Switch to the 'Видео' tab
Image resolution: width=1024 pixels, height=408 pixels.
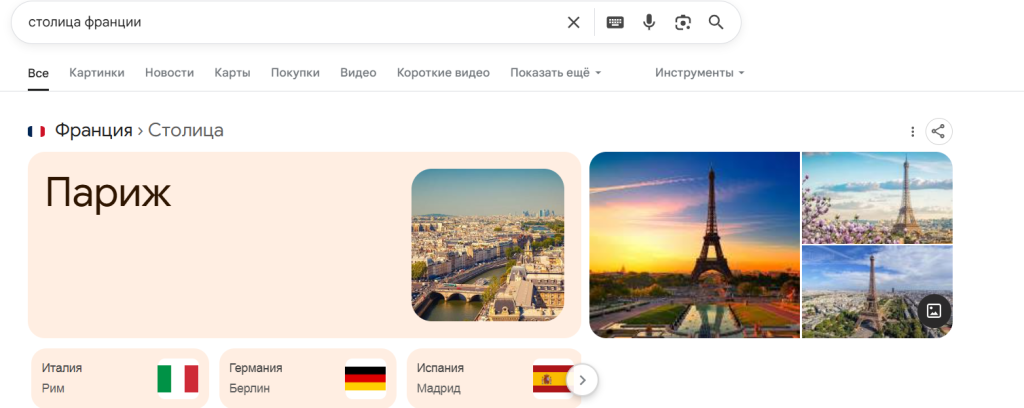[x=359, y=72]
